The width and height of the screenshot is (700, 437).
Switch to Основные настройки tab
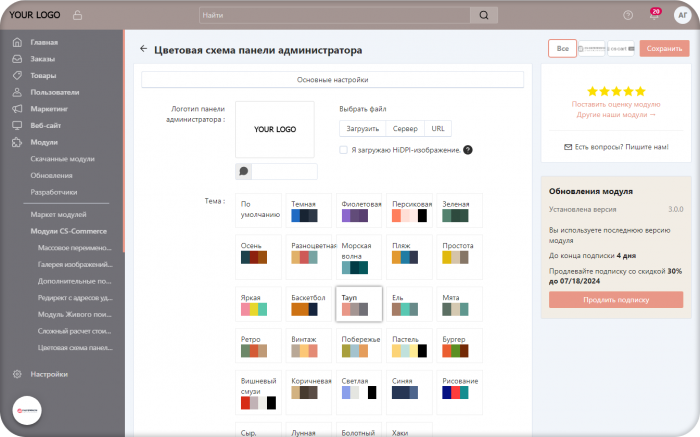click(333, 80)
